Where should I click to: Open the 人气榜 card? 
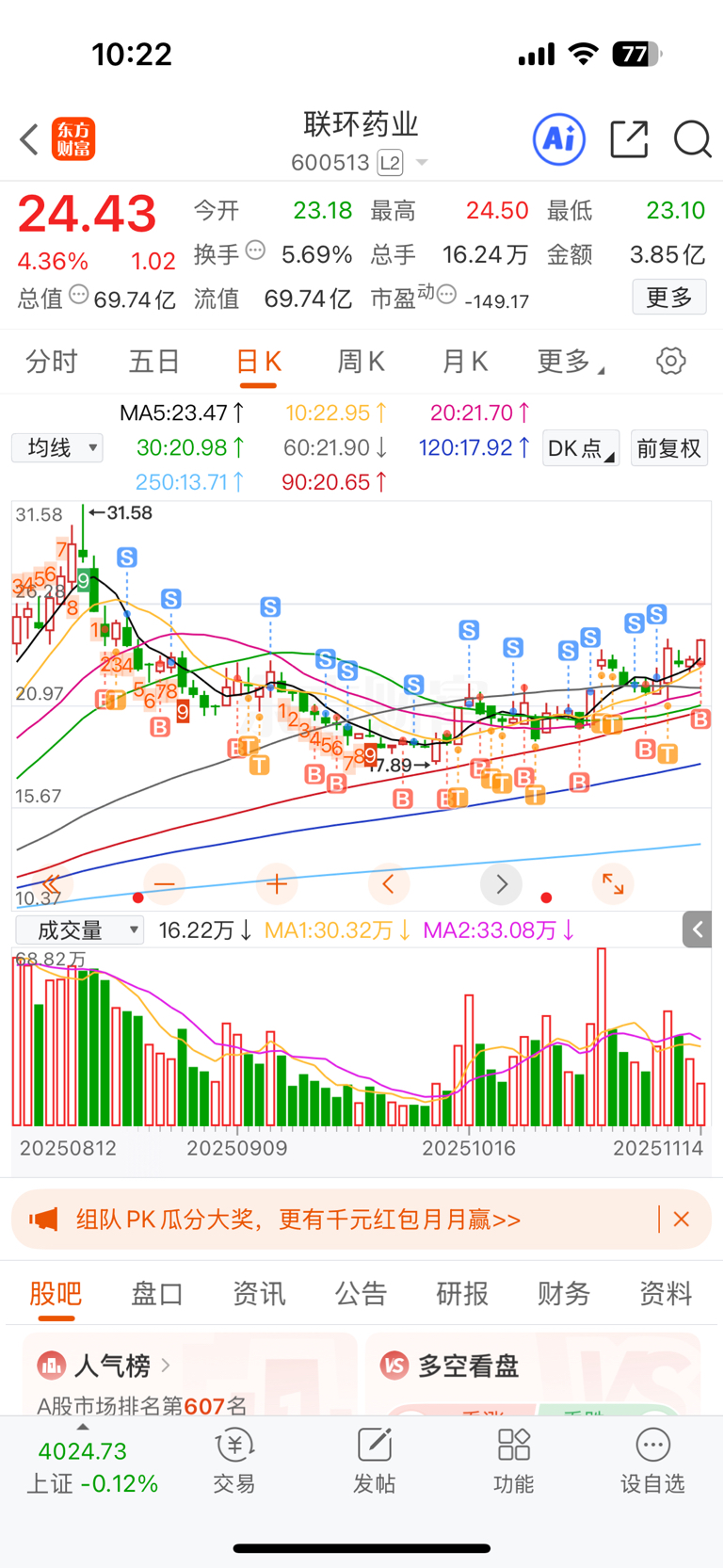tap(190, 1374)
